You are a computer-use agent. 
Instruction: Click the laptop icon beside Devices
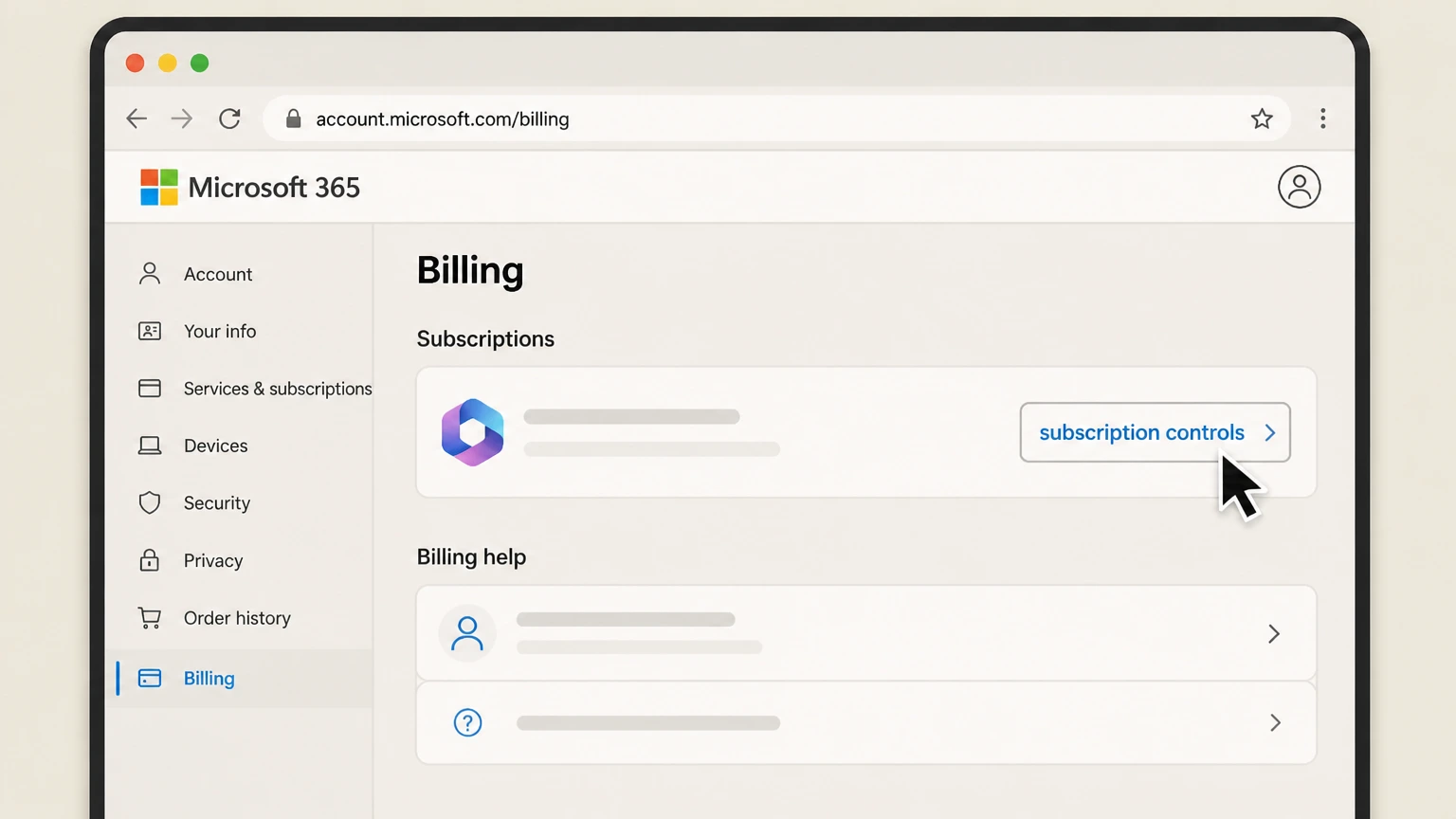point(150,446)
